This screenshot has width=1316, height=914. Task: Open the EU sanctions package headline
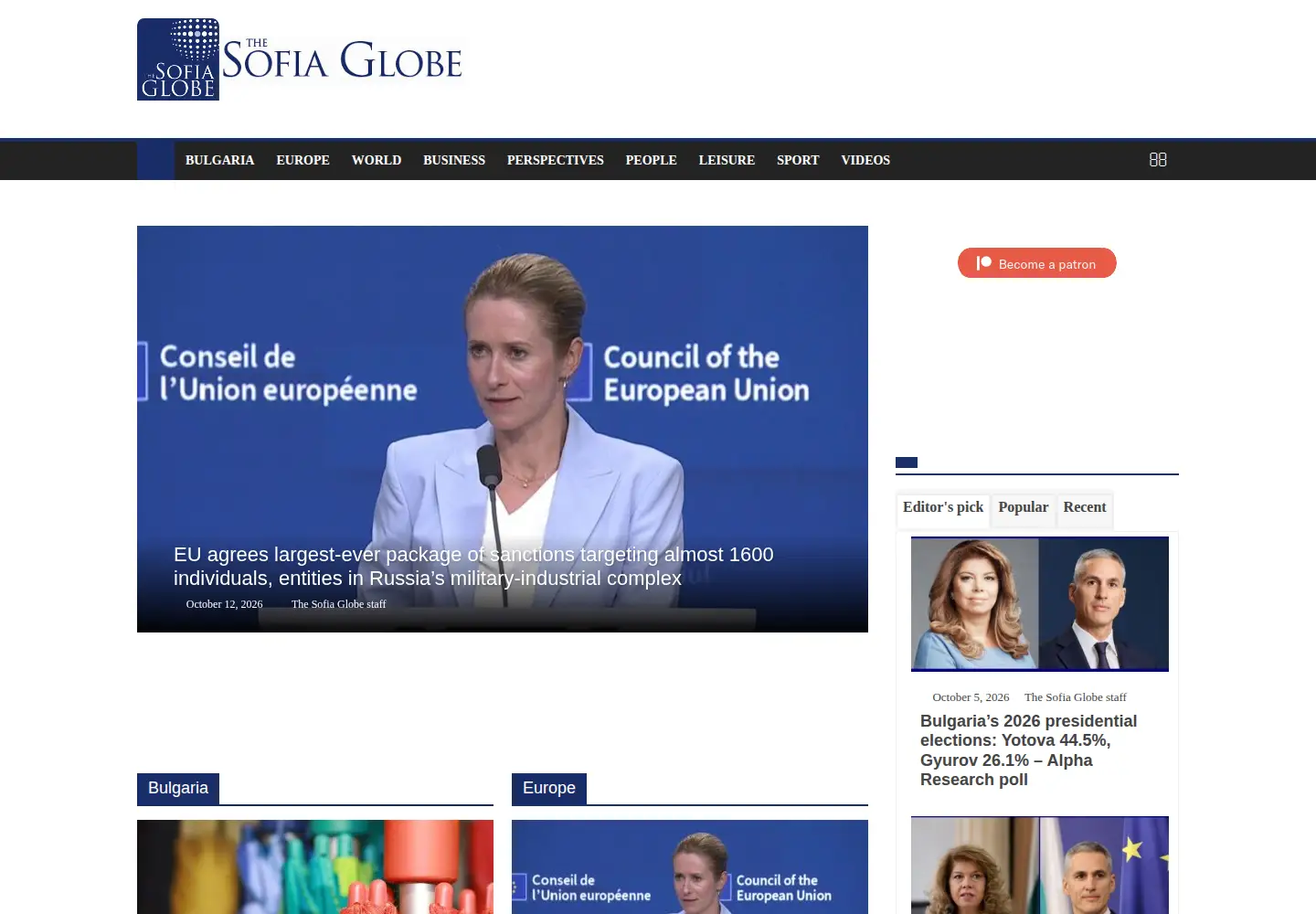click(473, 567)
